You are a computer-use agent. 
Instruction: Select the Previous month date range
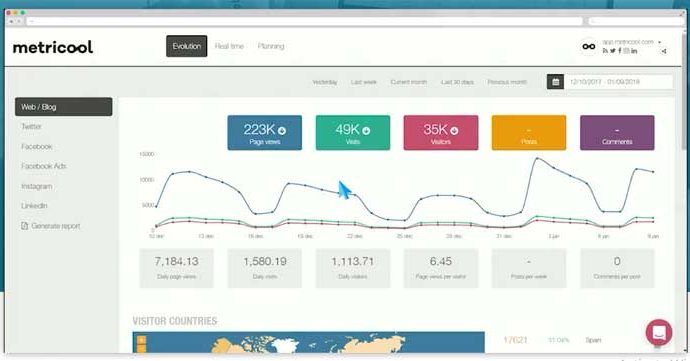(x=506, y=82)
